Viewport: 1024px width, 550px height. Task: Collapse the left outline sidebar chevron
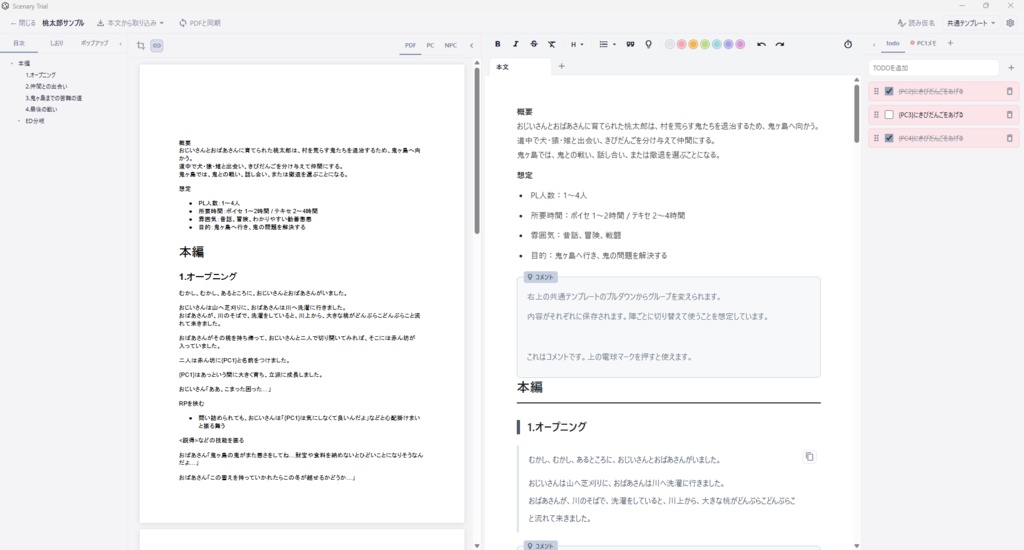(x=120, y=44)
